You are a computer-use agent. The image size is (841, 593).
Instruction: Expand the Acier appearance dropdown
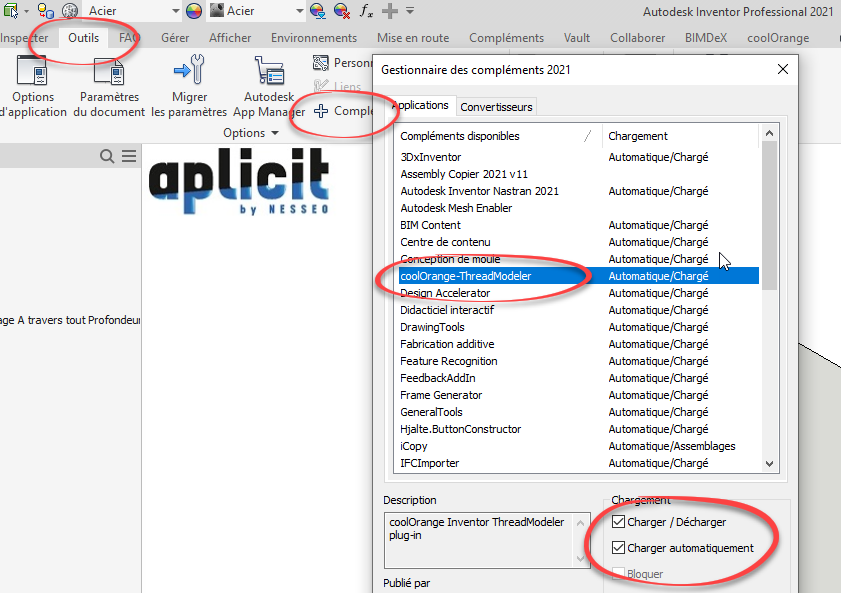pyautogui.click(x=298, y=11)
